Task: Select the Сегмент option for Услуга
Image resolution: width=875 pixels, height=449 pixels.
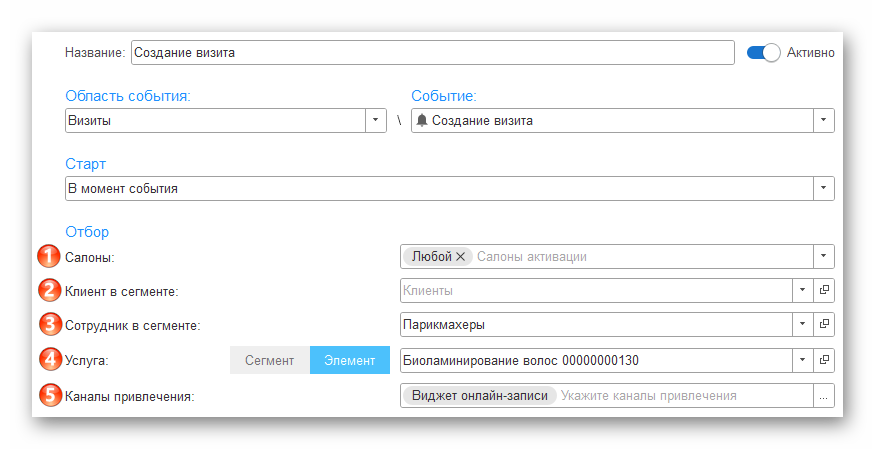Action: pos(270,360)
